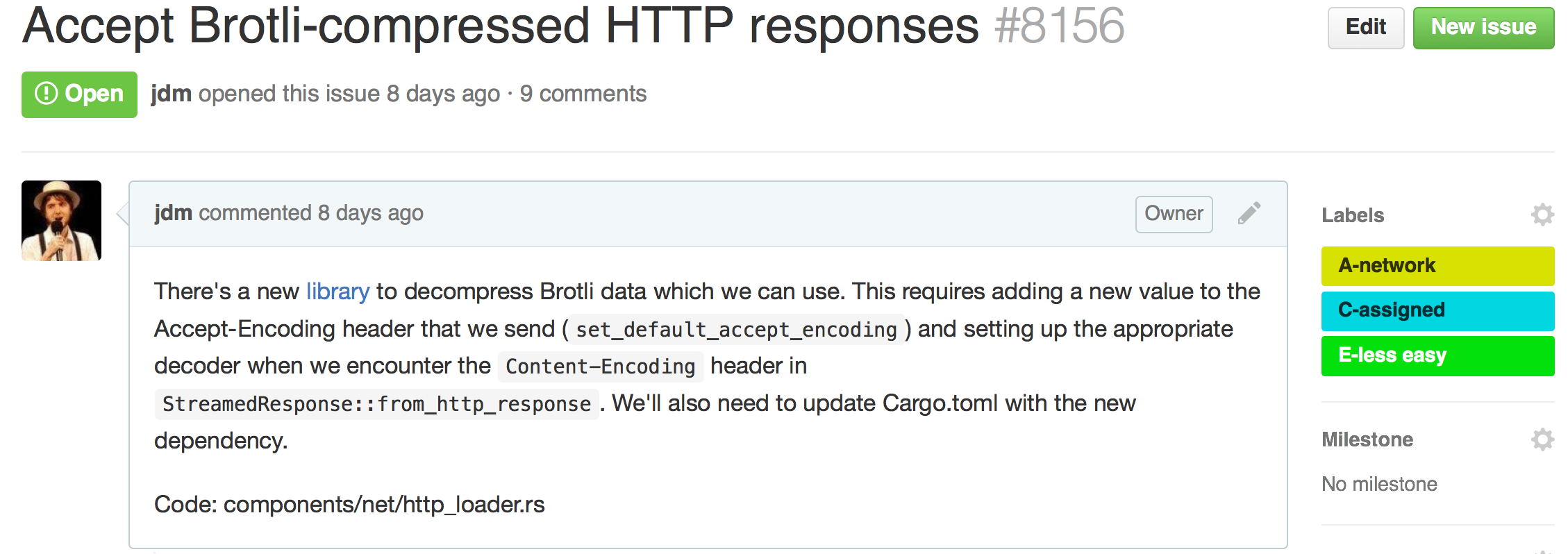Click jdm author name under title
This screenshot has width=1568, height=554.
click(x=171, y=94)
